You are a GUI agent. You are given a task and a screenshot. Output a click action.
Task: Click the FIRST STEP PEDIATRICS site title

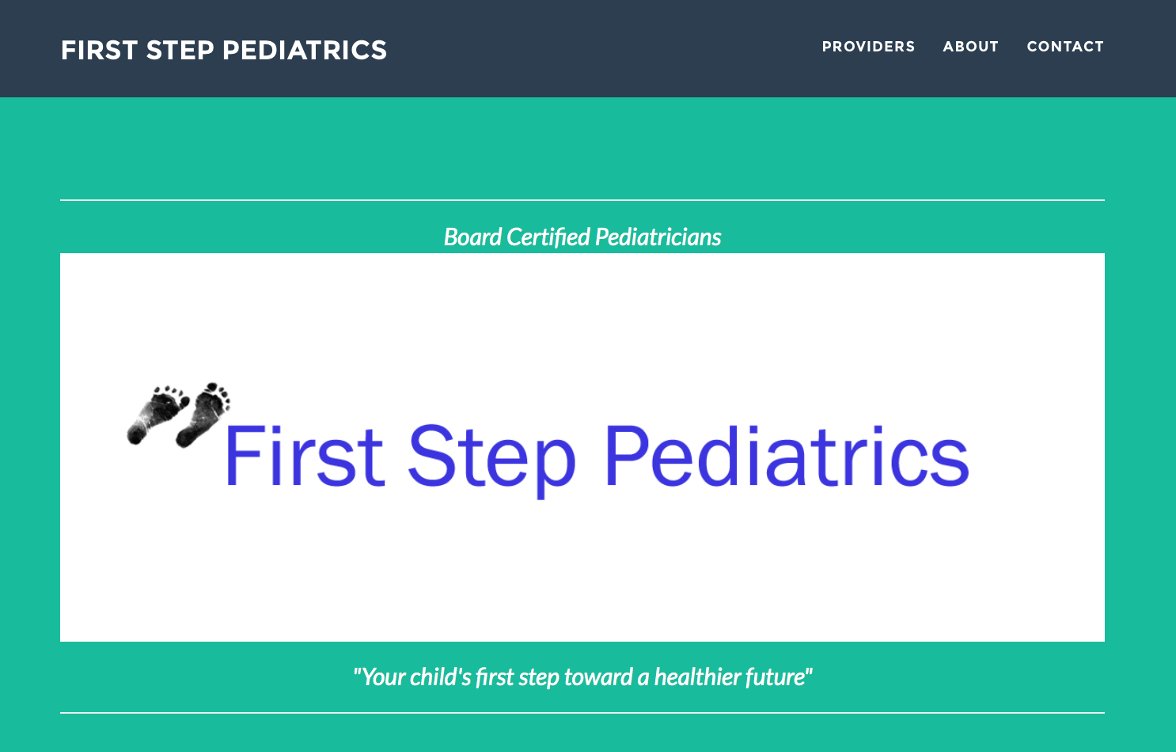coord(224,50)
